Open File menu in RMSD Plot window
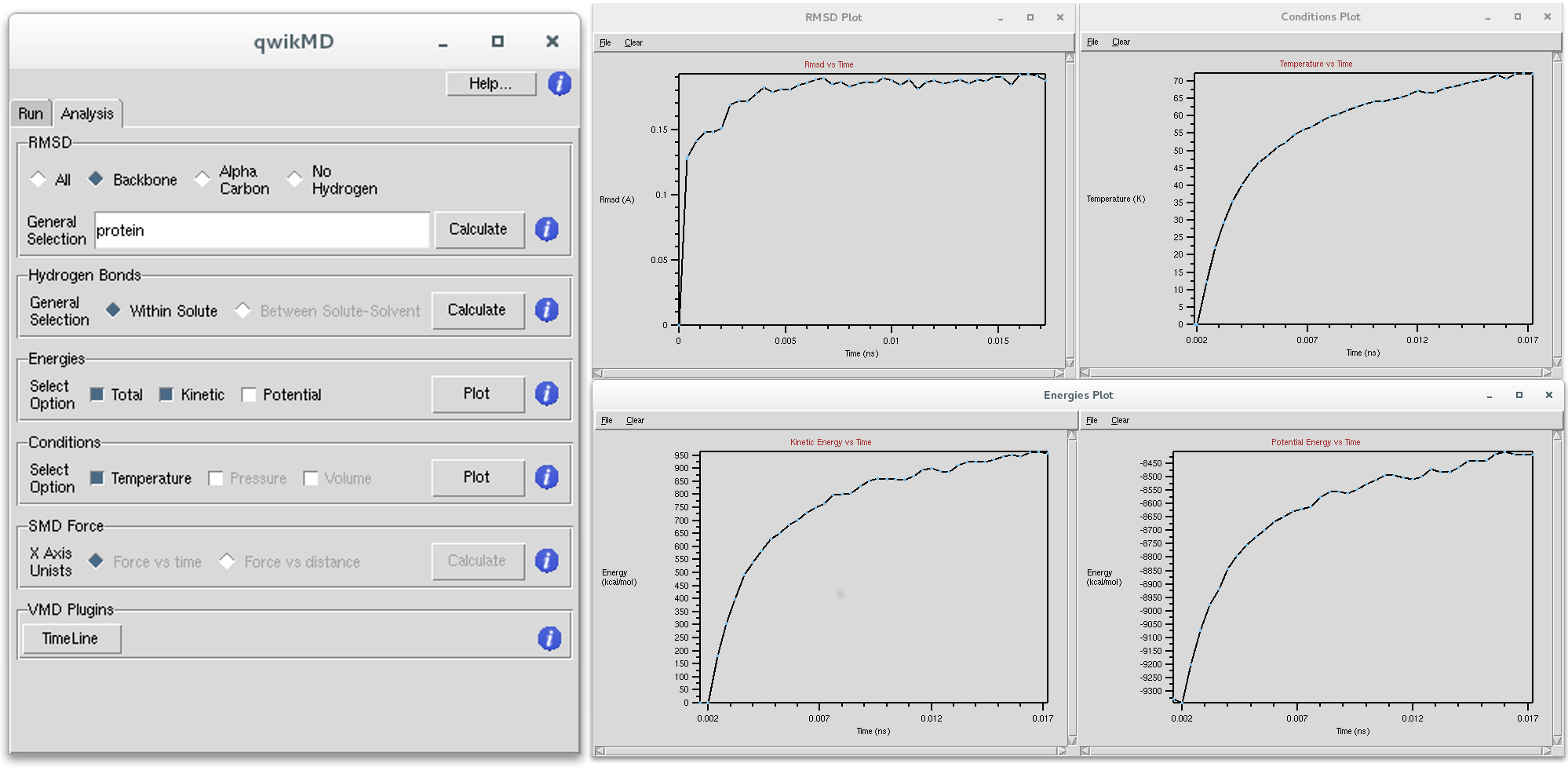Image resolution: width=1568 pixels, height=771 pixels. click(x=605, y=42)
